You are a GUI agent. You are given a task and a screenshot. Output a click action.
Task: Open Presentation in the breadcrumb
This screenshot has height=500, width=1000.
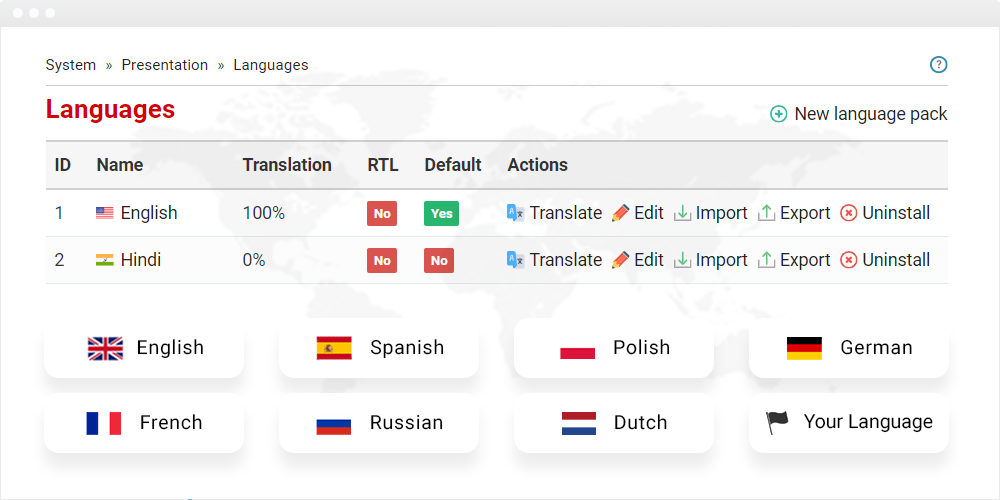pyautogui.click(x=165, y=65)
